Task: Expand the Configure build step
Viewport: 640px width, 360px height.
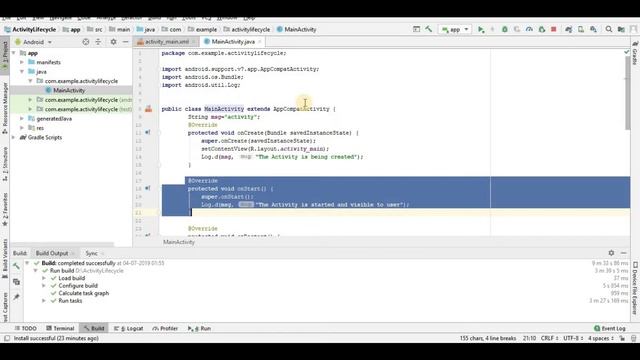Action: coord(44,286)
